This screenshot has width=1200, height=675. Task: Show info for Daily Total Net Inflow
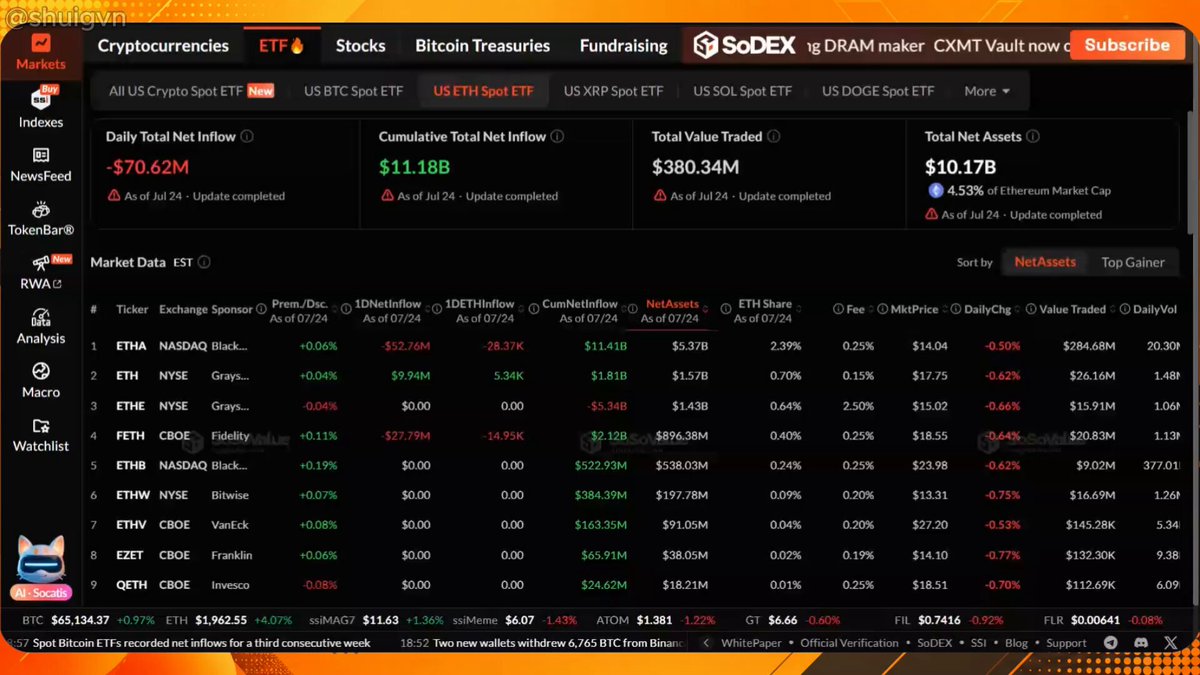[x=247, y=137]
